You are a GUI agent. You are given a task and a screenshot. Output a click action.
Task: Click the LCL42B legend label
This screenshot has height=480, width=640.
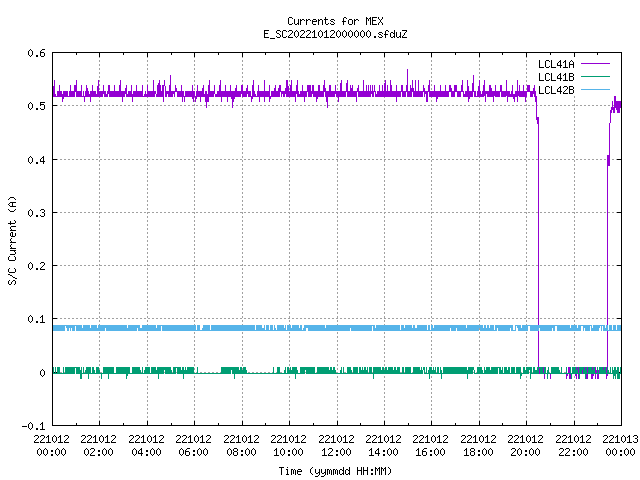[x=556, y=90]
